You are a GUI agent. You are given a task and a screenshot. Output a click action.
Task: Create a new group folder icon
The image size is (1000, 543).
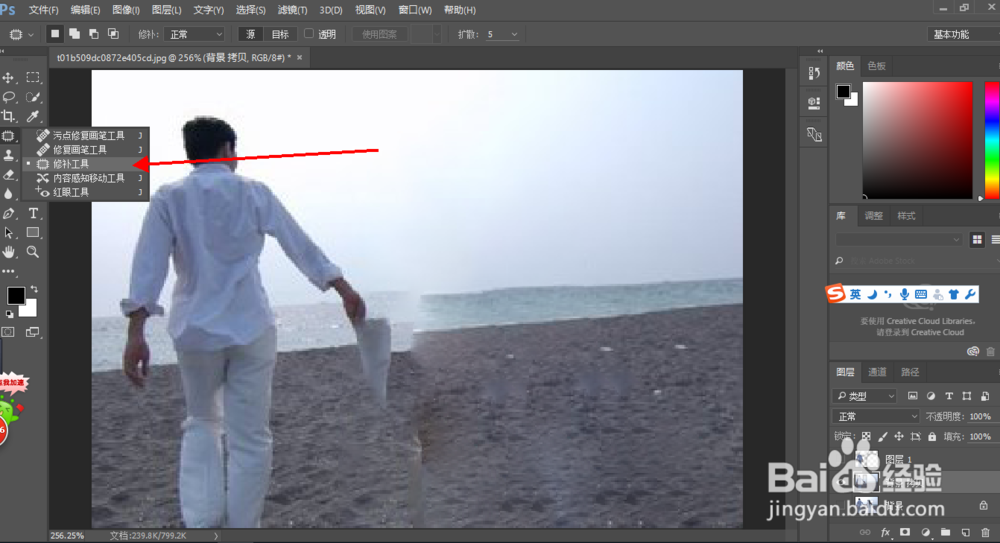coord(945,532)
